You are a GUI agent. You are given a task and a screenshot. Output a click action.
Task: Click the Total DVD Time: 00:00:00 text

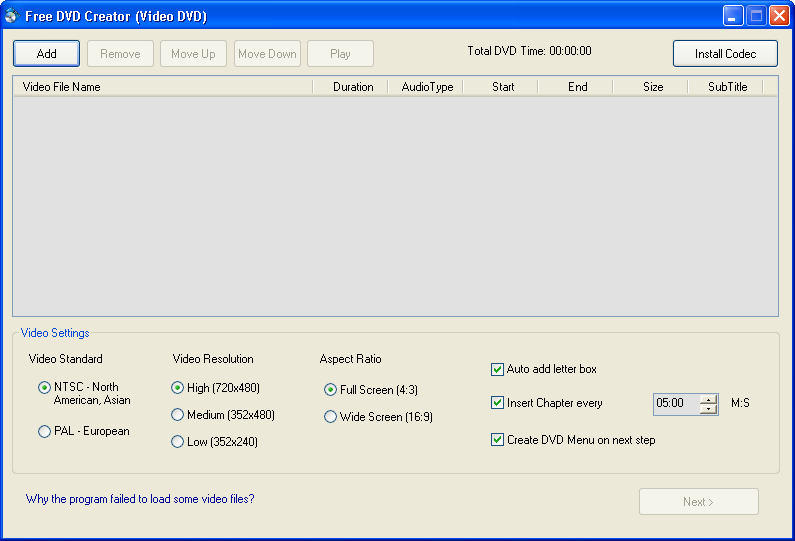pos(529,51)
